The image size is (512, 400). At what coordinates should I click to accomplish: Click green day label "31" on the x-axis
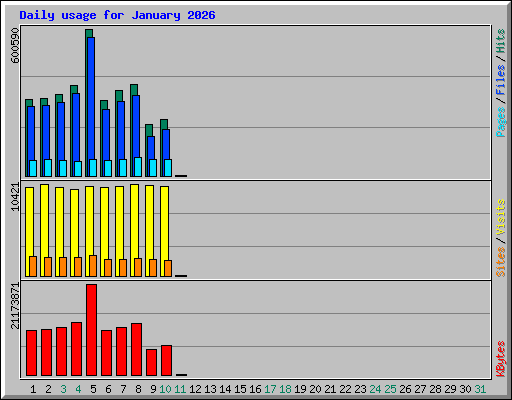(x=480, y=389)
